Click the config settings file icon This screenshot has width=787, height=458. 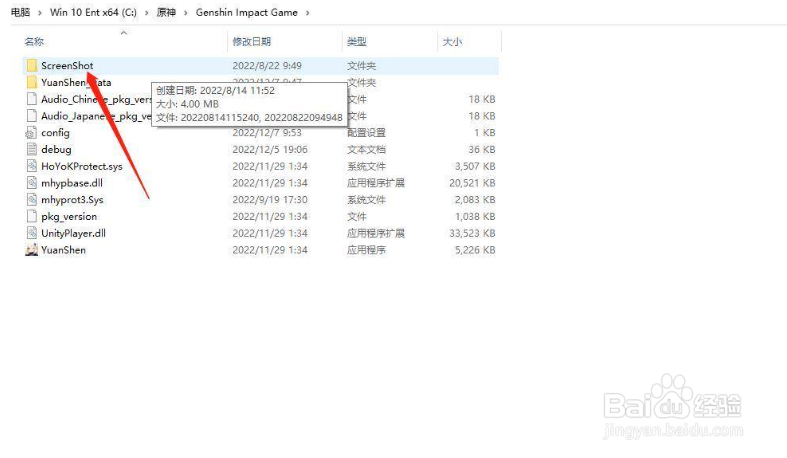31,132
